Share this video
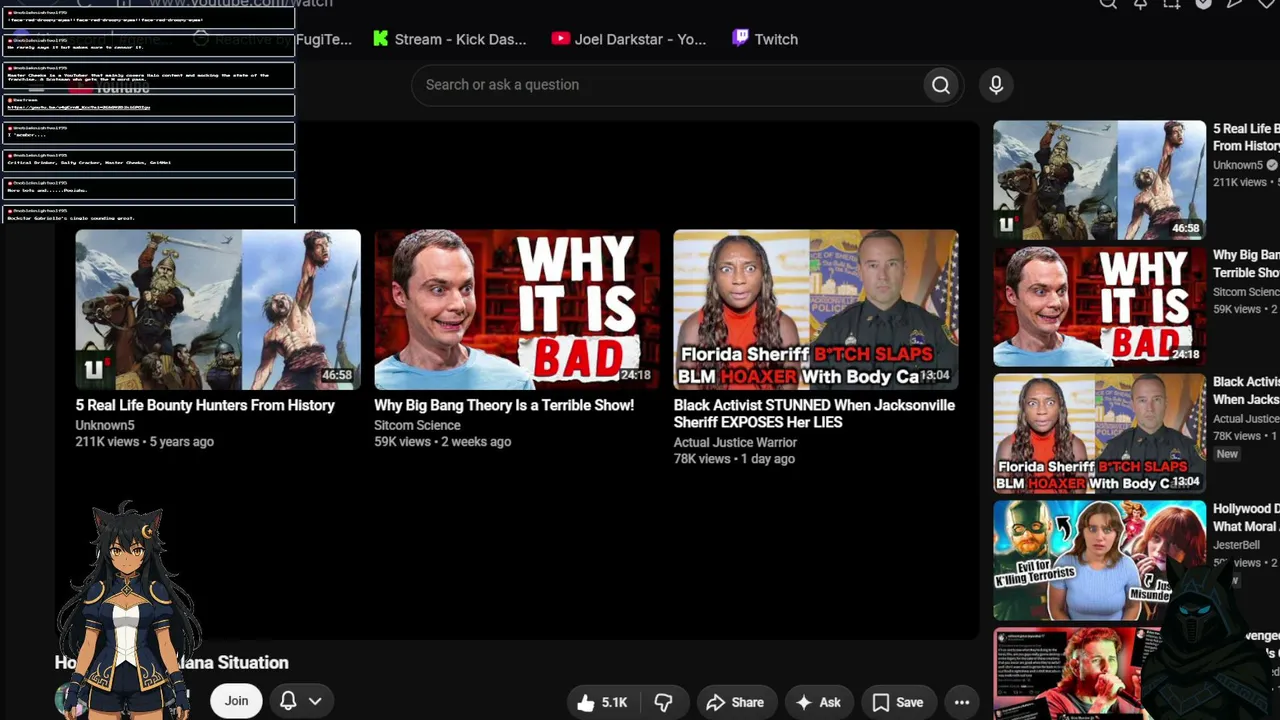The image size is (1280, 720). (735, 702)
